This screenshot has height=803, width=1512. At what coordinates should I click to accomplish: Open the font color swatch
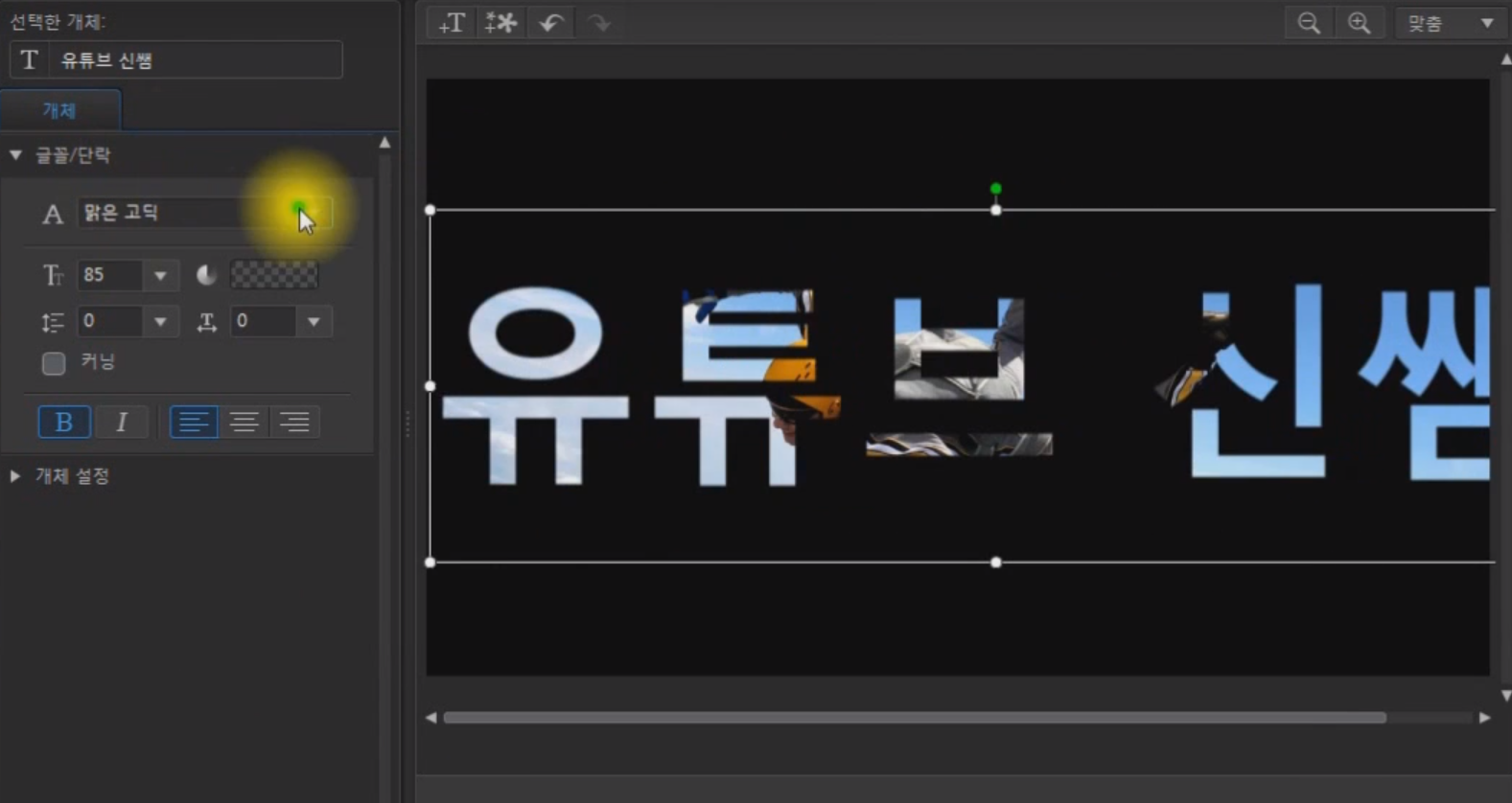[274, 276]
